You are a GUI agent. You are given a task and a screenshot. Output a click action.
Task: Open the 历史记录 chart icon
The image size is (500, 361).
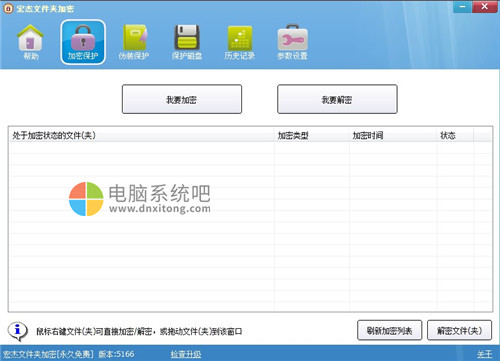click(x=240, y=42)
